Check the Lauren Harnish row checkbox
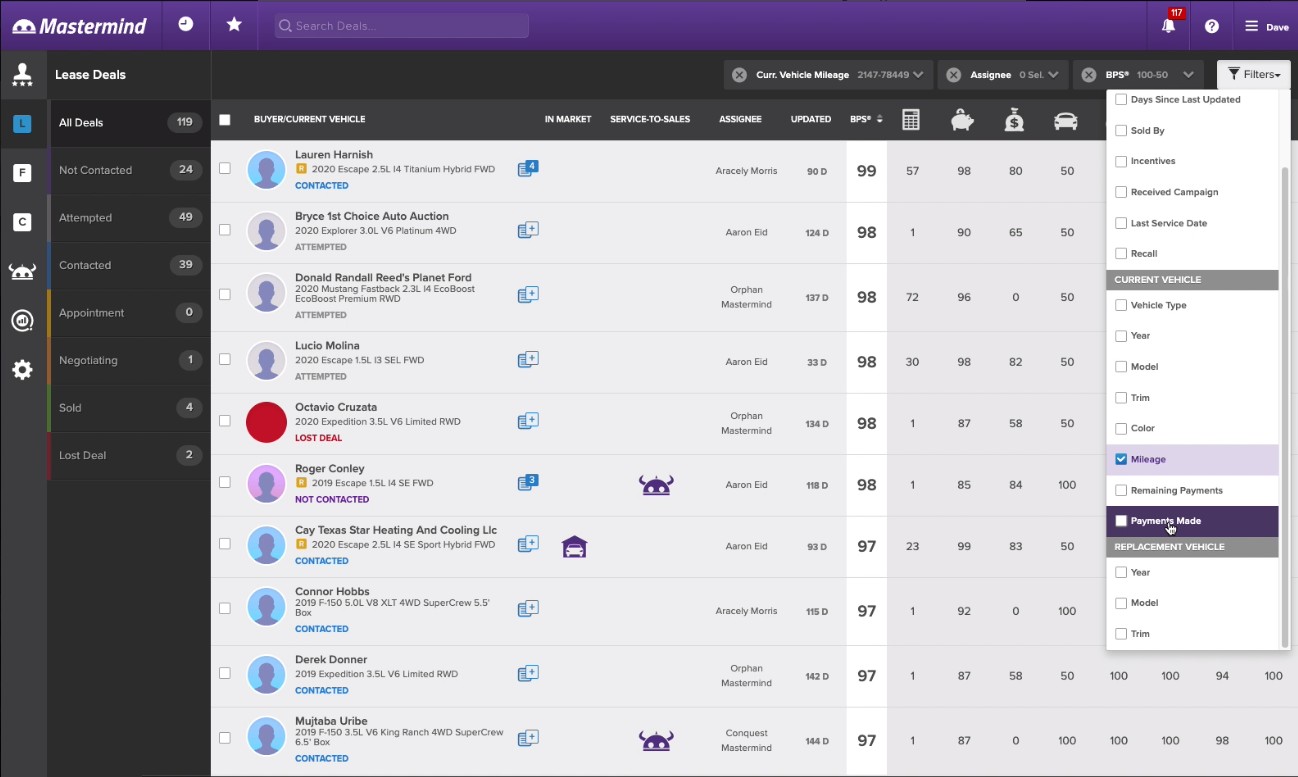Image resolution: width=1298 pixels, height=777 pixels. pos(225,168)
